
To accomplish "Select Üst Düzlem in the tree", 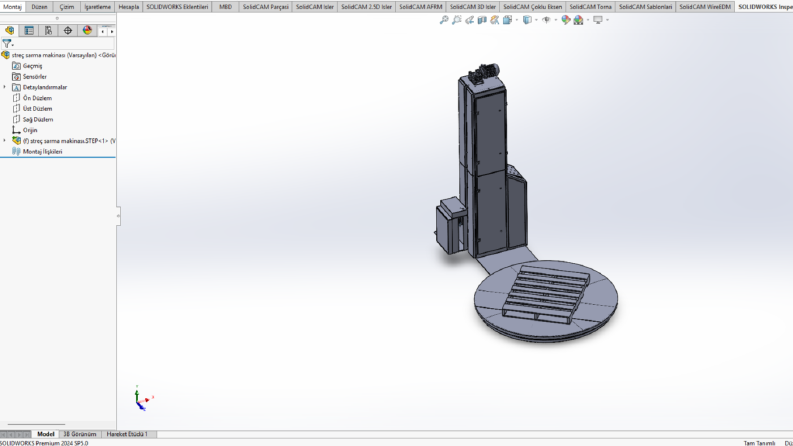I will (37, 109).
